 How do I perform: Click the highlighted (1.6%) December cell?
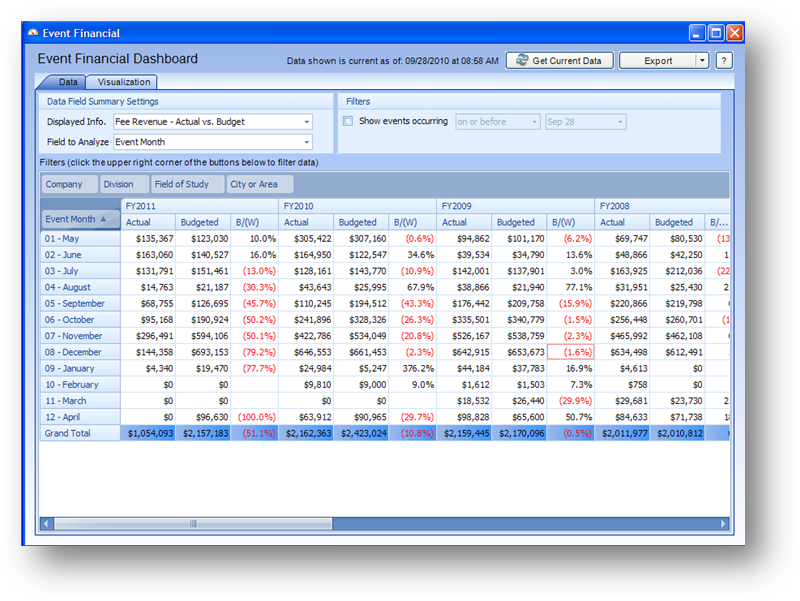(570, 352)
